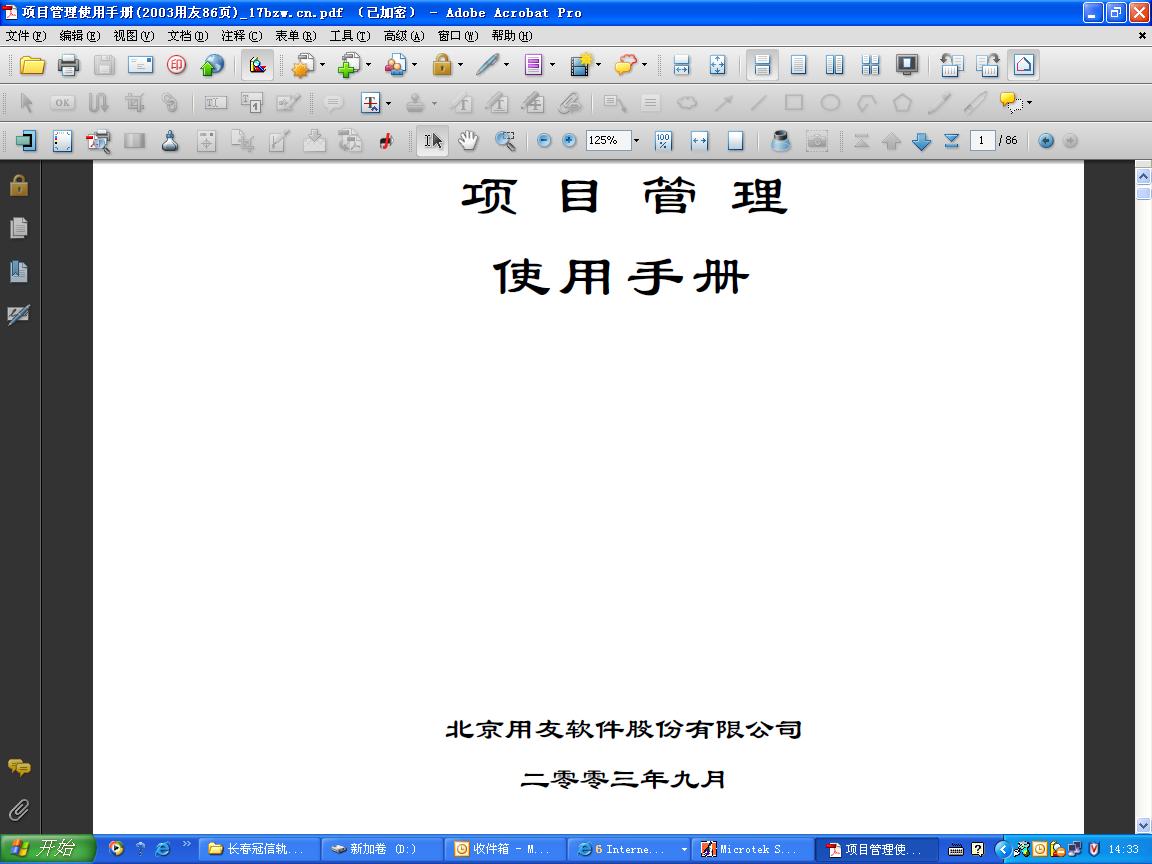
Task: Open the 高级(A) menu
Action: pyautogui.click(x=404, y=36)
